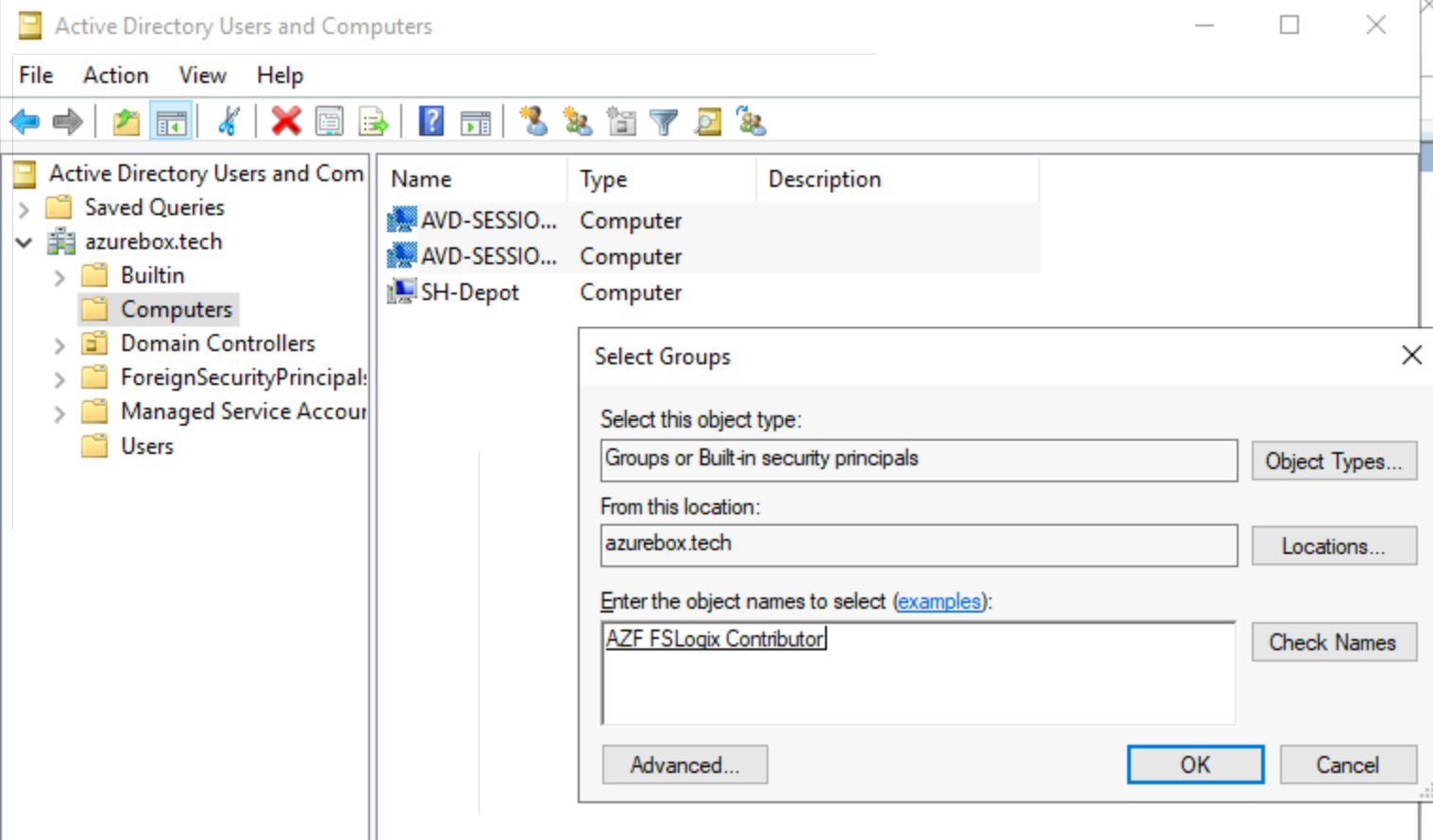Expand the Builtin container
1433x840 pixels.
click(59, 277)
